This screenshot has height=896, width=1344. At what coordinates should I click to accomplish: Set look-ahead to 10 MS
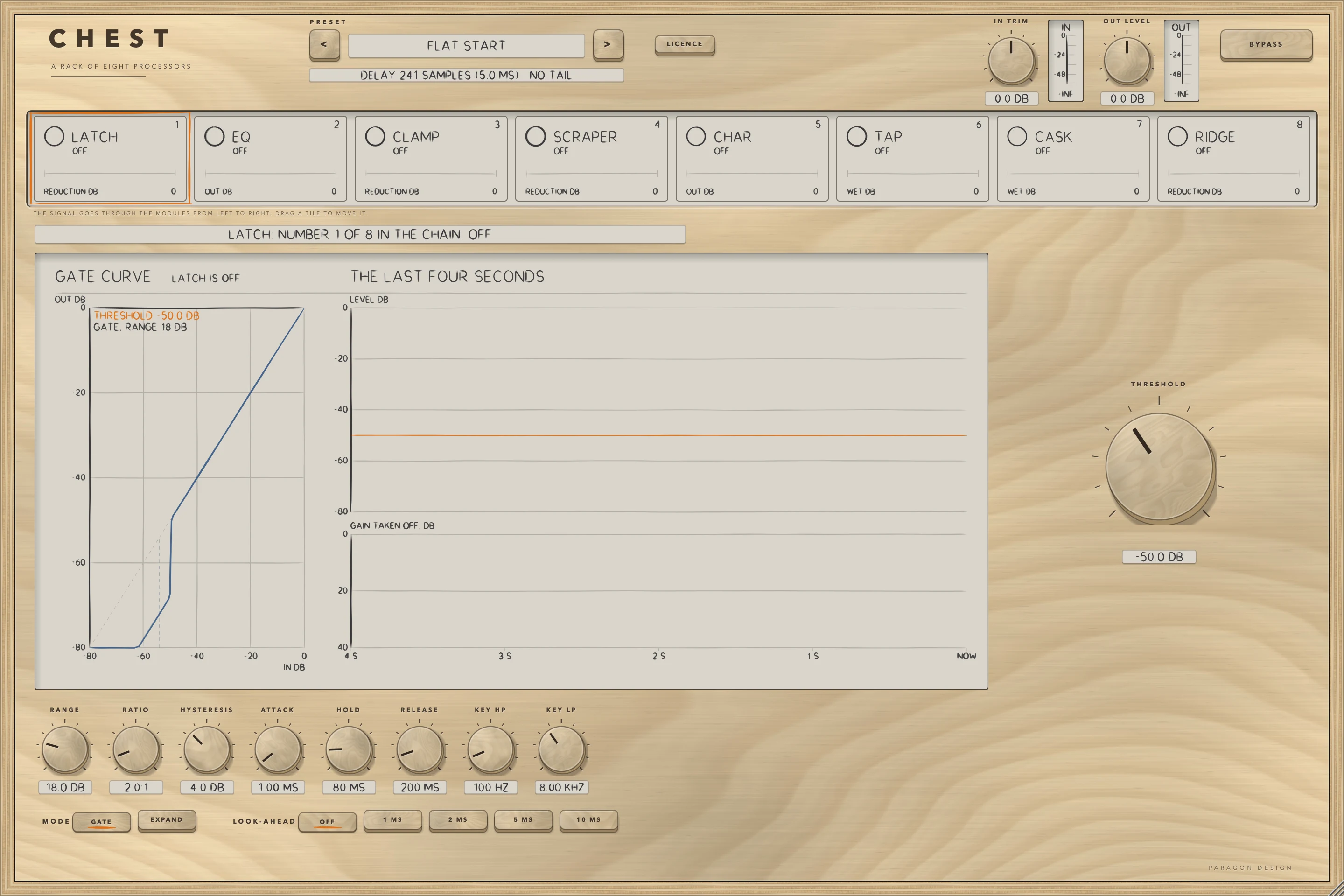[x=588, y=820]
